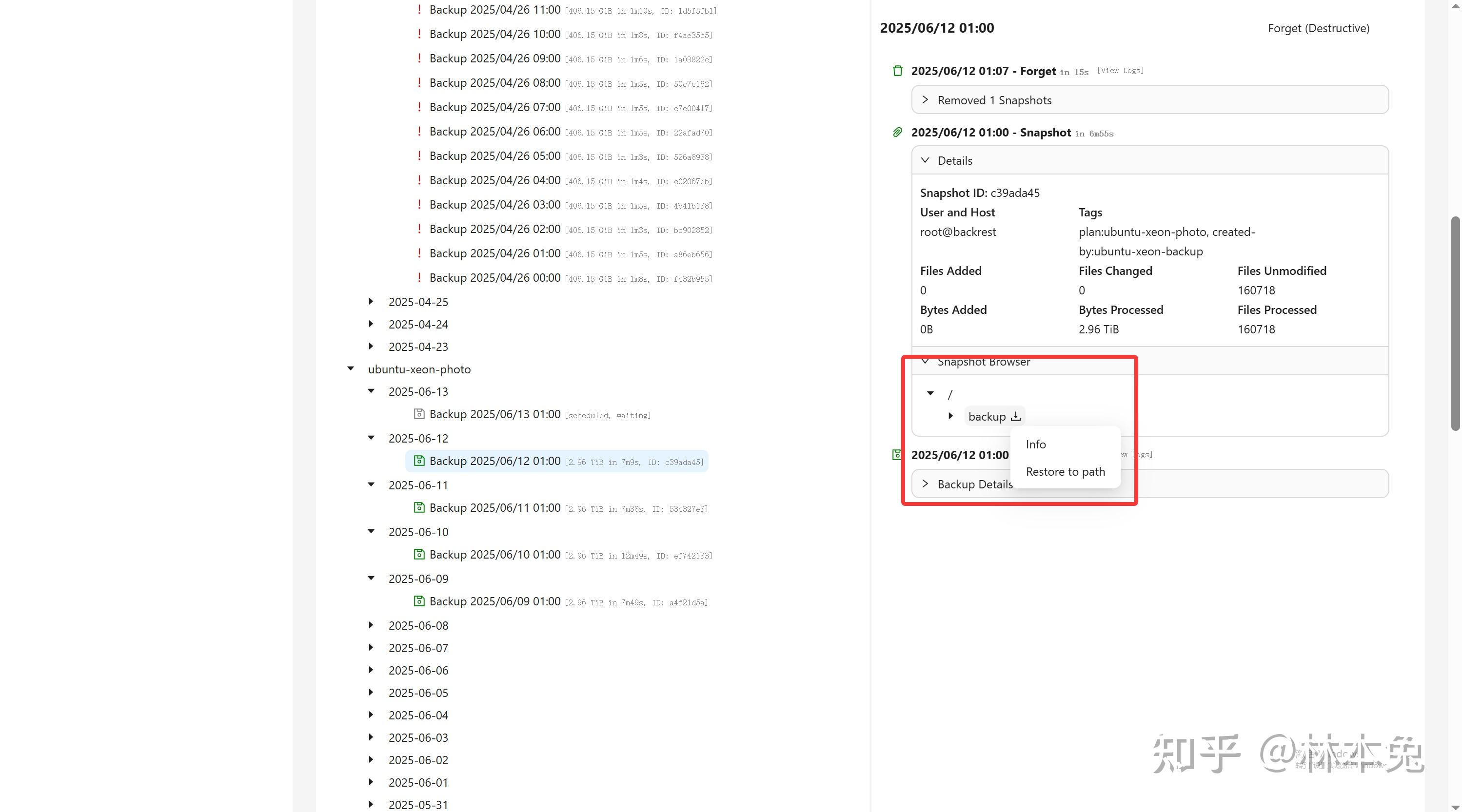Click red error icon of Backup 2025/04/26 11:00
The height and width of the screenshot is (812, 1462).
[419, 10]
